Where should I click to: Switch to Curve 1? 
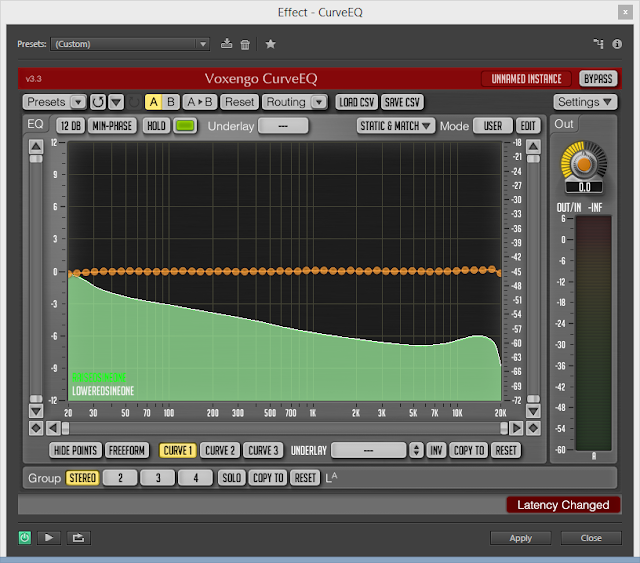[x=178, y=450]
